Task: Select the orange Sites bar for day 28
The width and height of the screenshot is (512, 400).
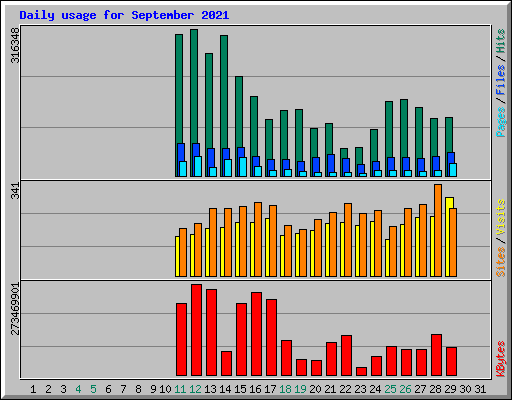Action: [438, 231]
